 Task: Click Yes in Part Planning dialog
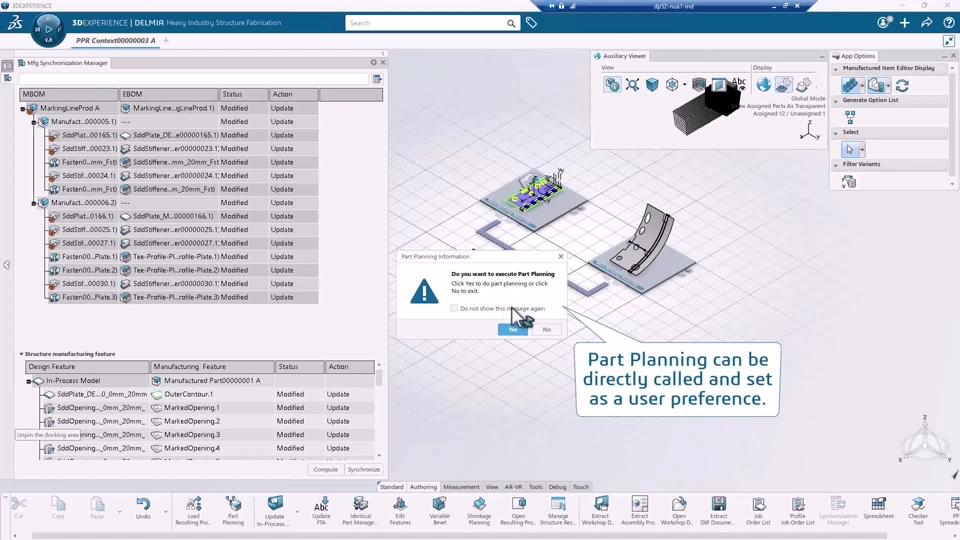513,329
